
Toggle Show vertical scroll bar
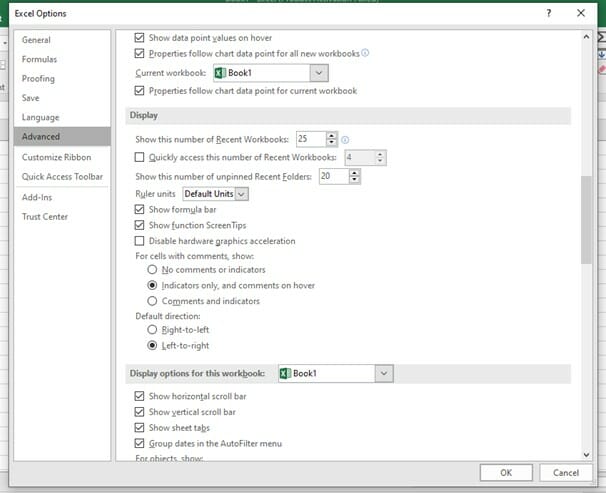point(139,412)
